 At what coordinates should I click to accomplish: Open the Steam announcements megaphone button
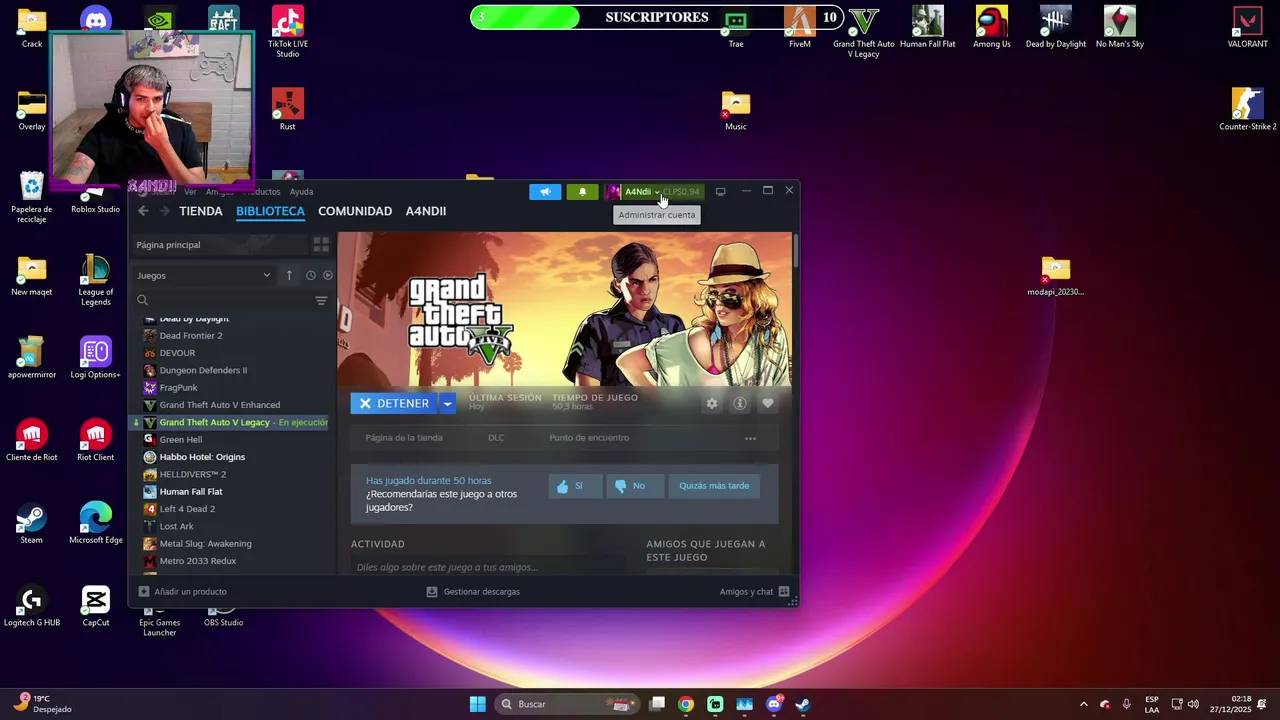[545, 192]
